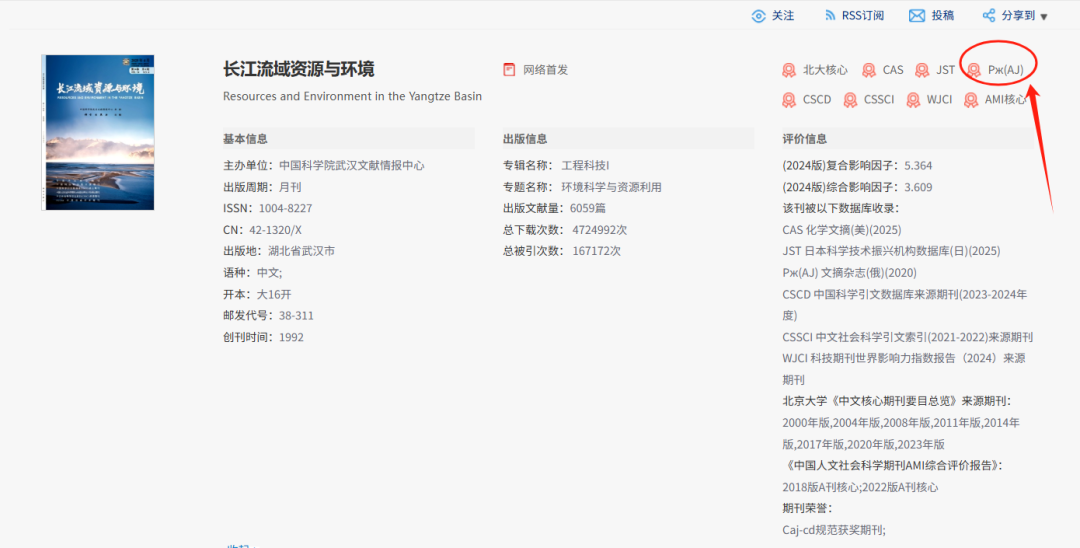The width and height of the screenshot is (1080, 548).
Task: Click the medal icon beside CSCD
Action: point(789,100)
